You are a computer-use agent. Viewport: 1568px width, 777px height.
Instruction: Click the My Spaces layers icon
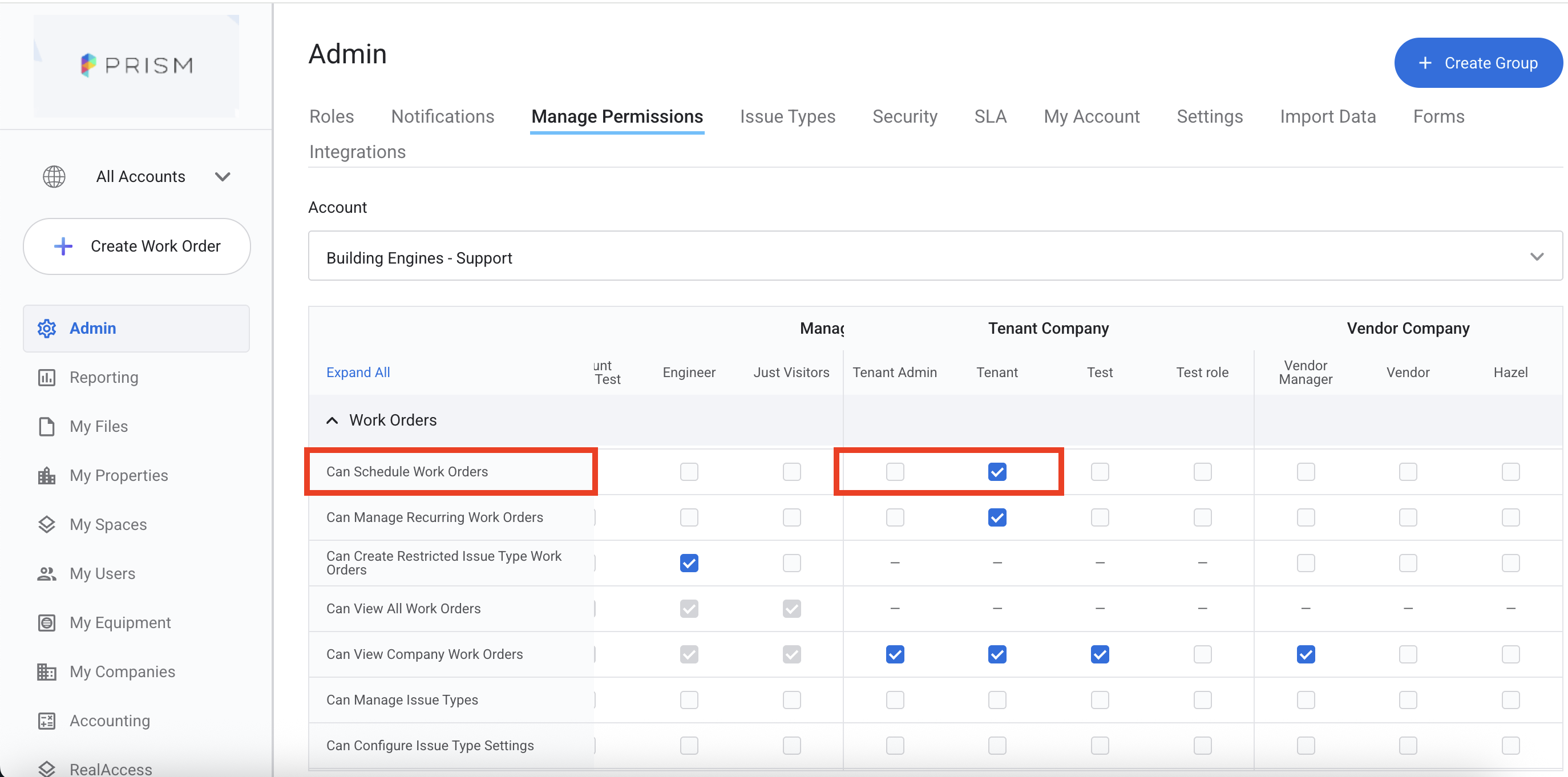47,524
